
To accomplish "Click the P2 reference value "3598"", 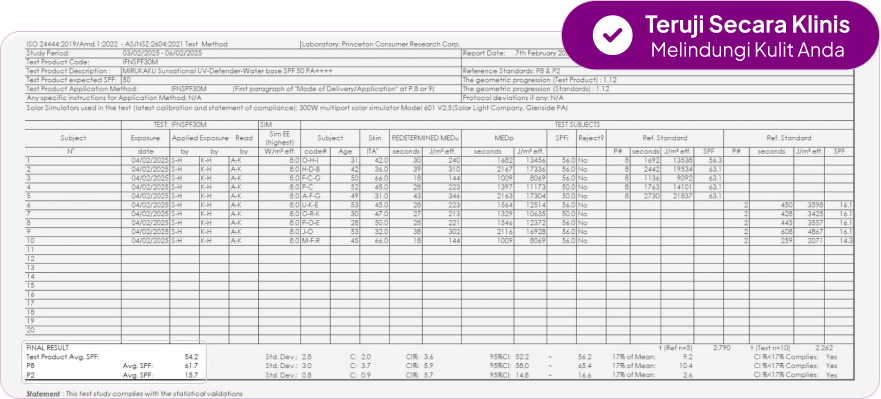I will click(x=815, y=206).
